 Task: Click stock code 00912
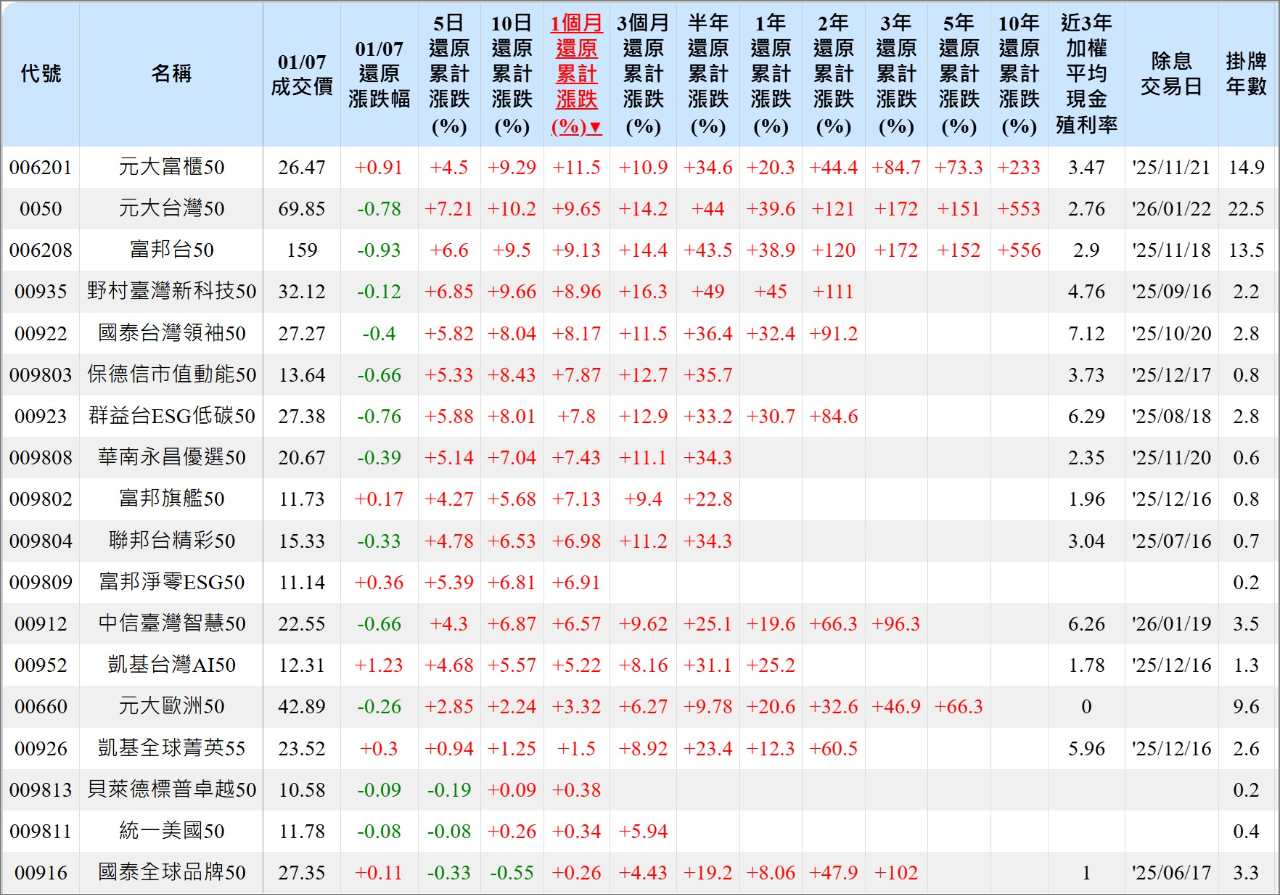tap(40, 624)
